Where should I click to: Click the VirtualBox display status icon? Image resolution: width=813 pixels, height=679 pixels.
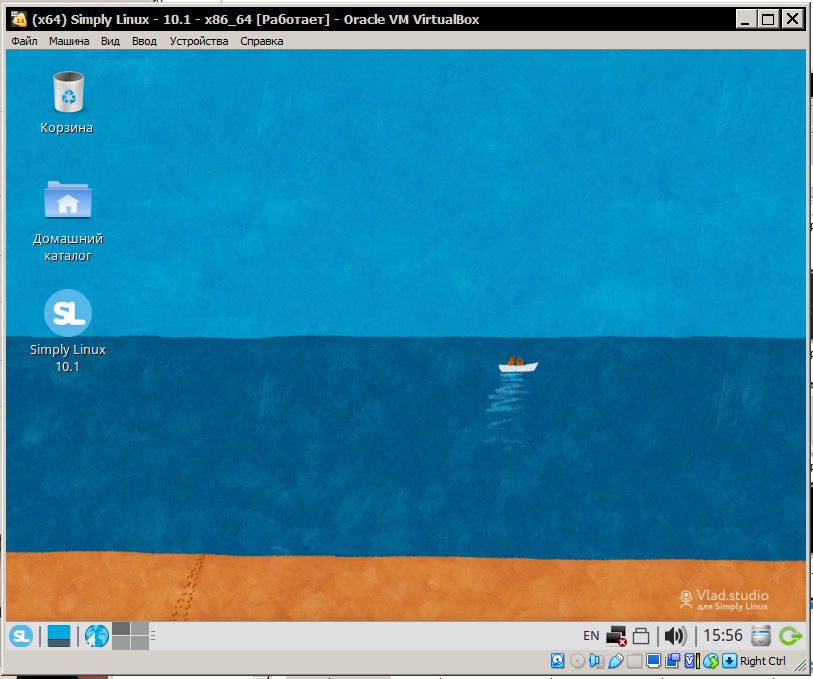pyautogui.click(x=653, y=661)
